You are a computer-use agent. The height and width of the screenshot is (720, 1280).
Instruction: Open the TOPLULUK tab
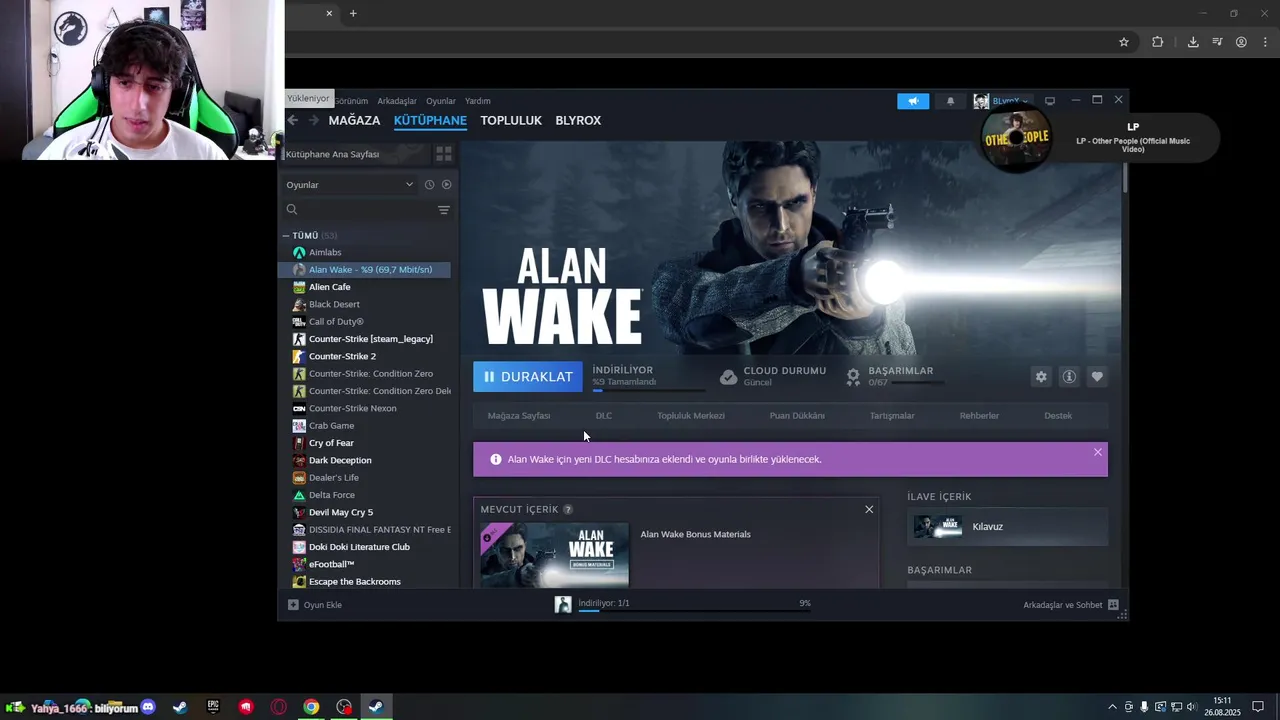511,120
